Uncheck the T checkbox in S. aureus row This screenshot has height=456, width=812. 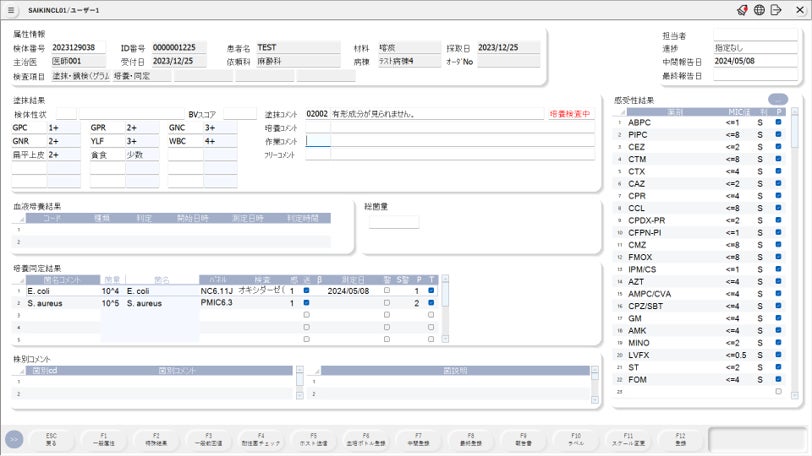[x=431, y=303]
